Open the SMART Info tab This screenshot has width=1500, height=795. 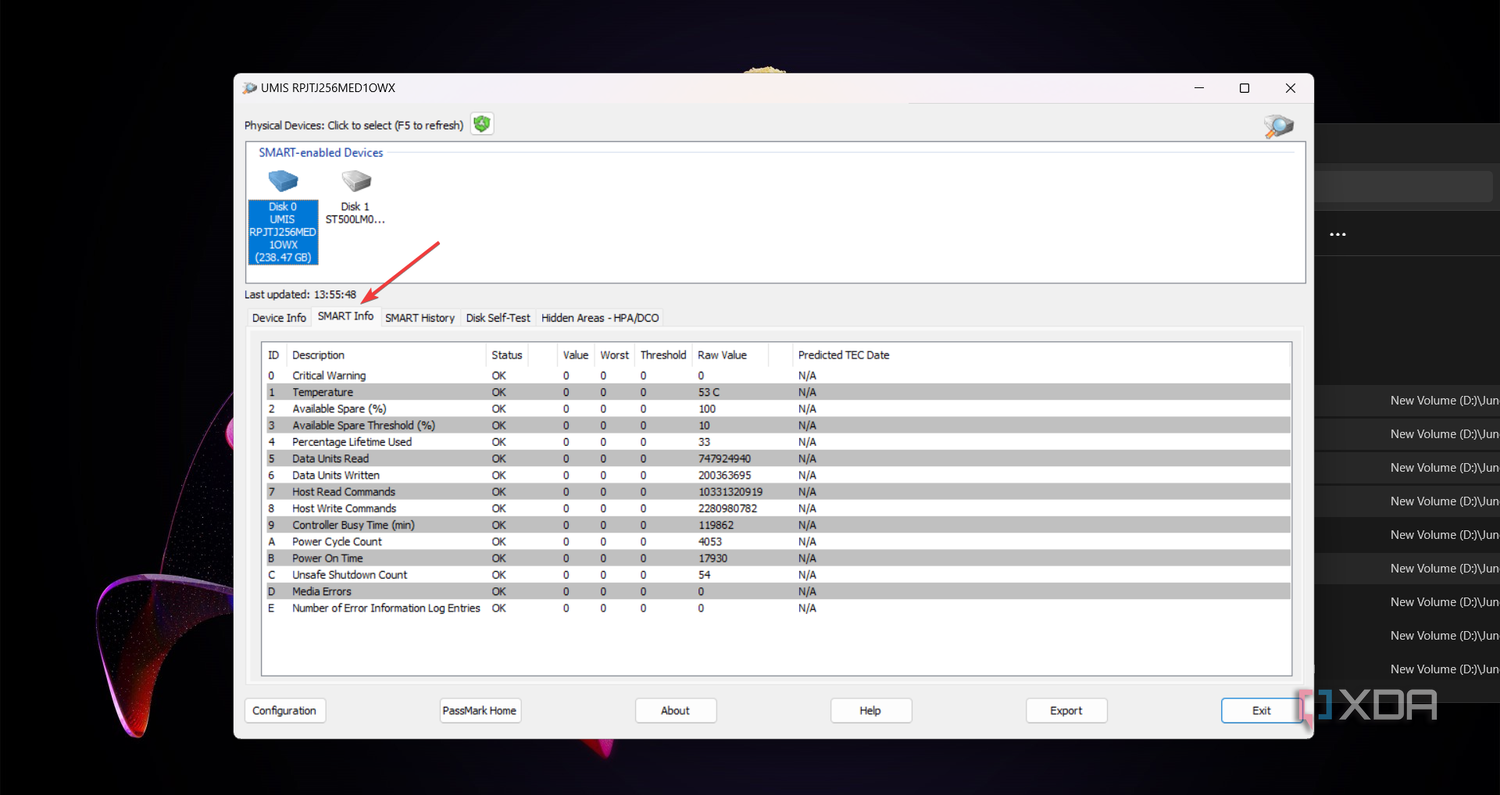point(346,317)
